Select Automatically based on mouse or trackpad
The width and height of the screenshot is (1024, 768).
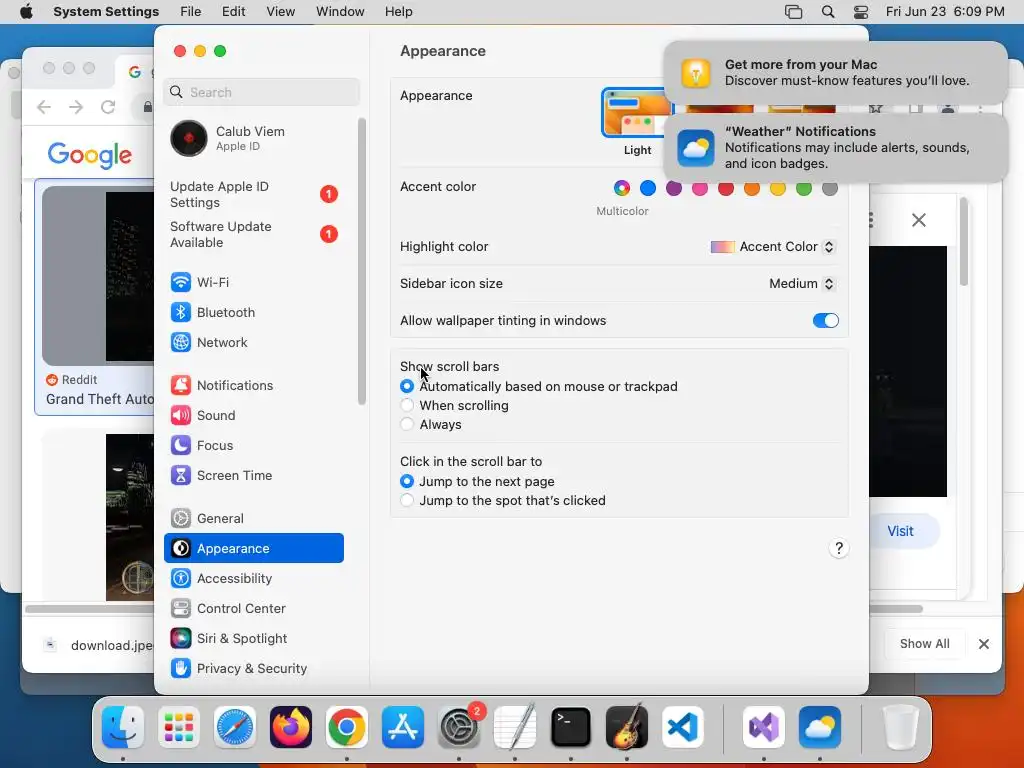click(x=407, y=387)
